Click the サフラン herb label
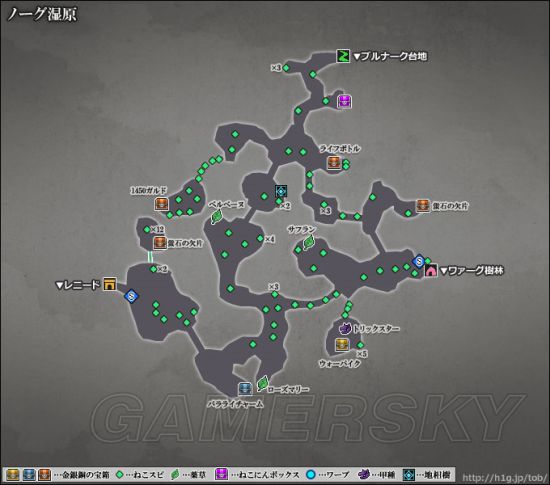 [x=302, y=230]
